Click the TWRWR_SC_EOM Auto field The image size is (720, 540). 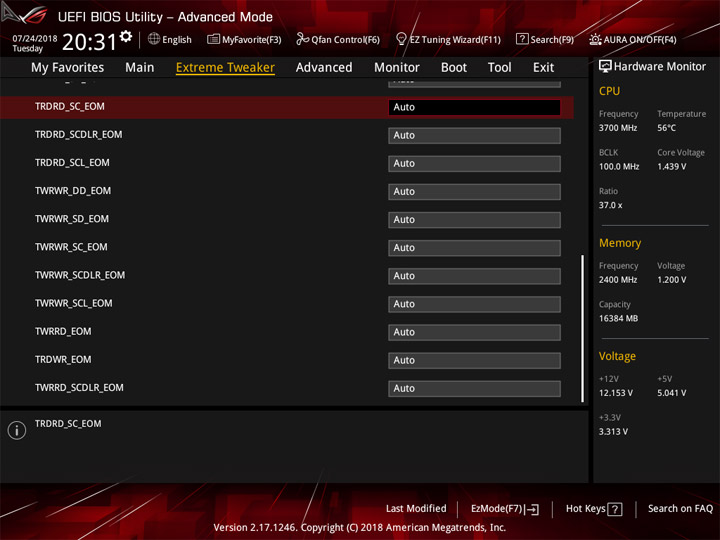coord(474,248)
